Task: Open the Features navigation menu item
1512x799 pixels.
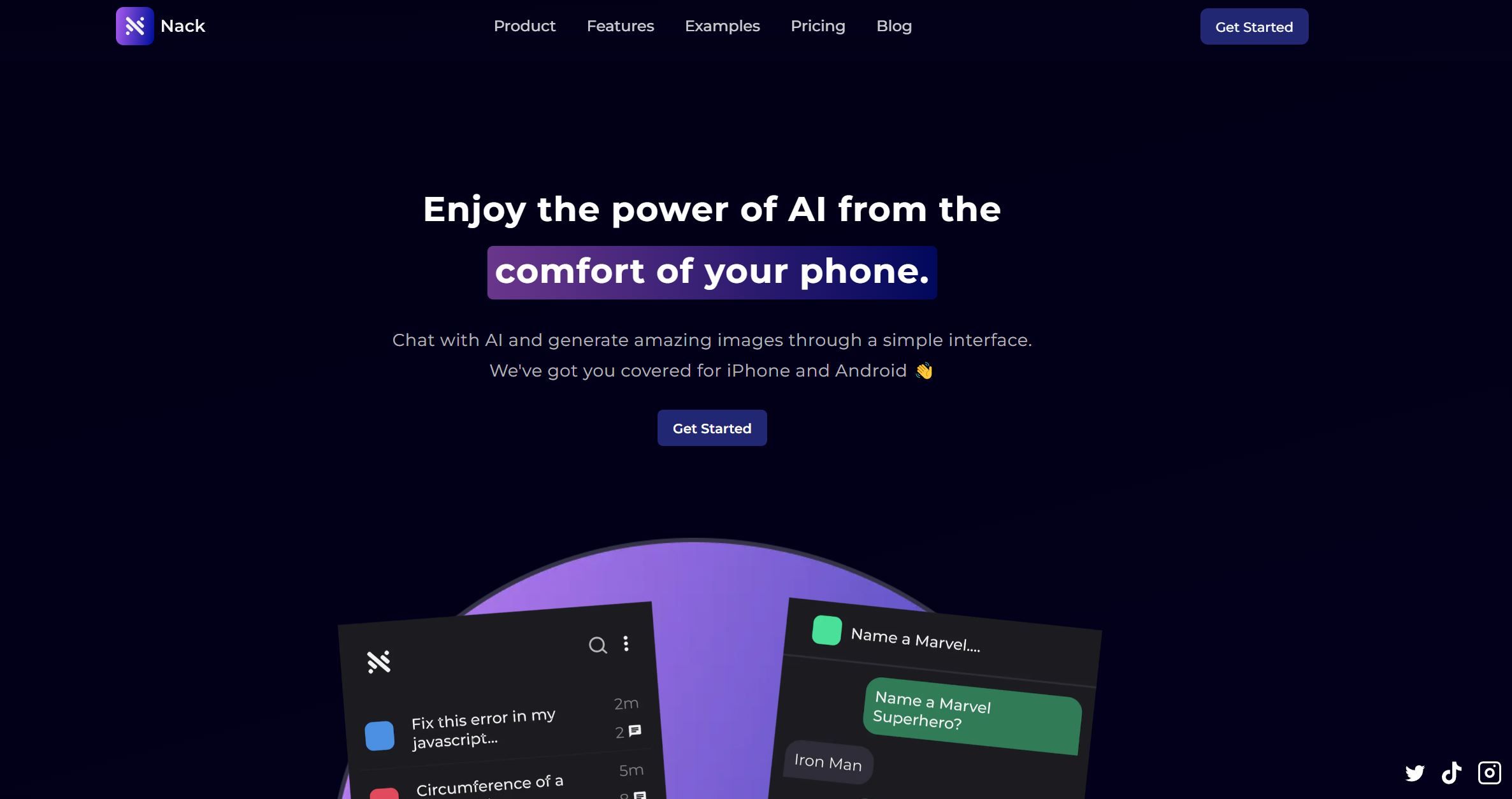Action: pyautogui.click(x=619, y=26)
